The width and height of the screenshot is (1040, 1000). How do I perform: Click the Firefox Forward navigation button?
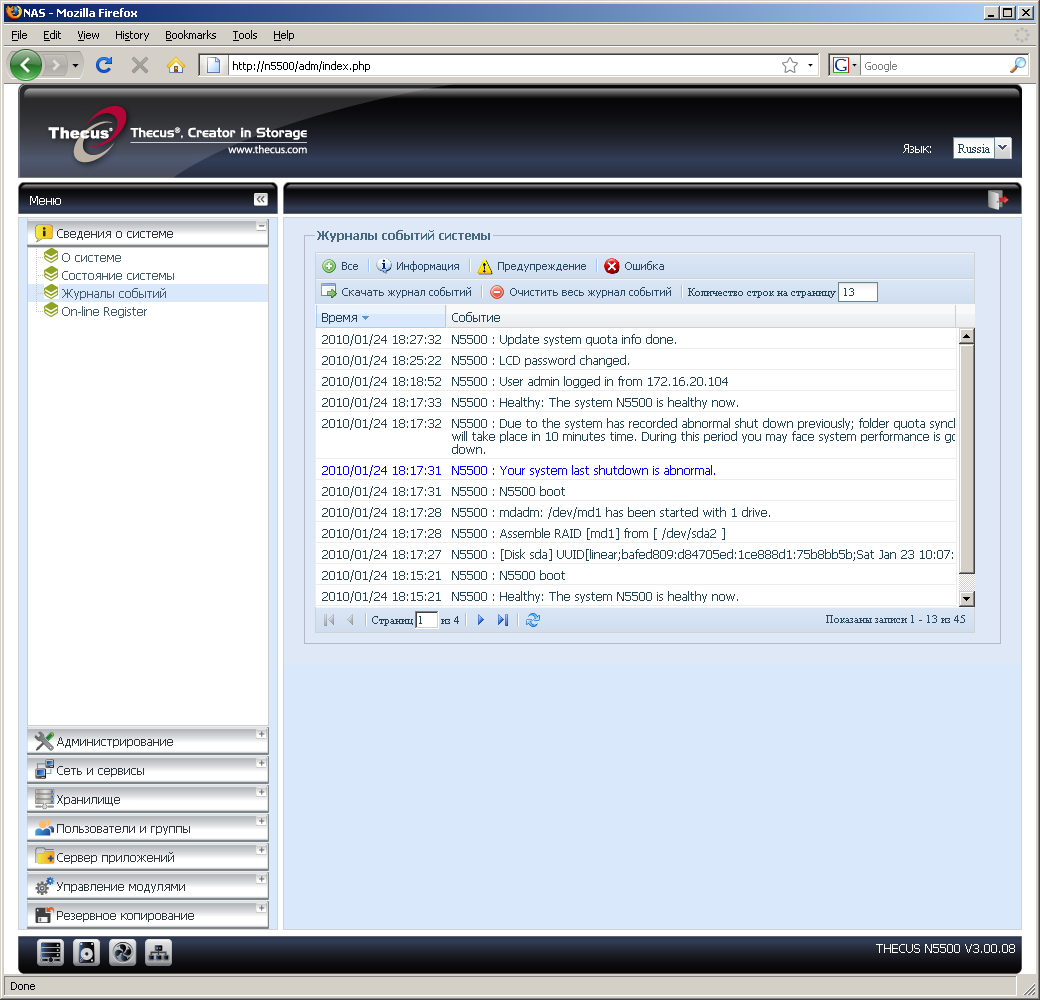(x=56, y=65)
